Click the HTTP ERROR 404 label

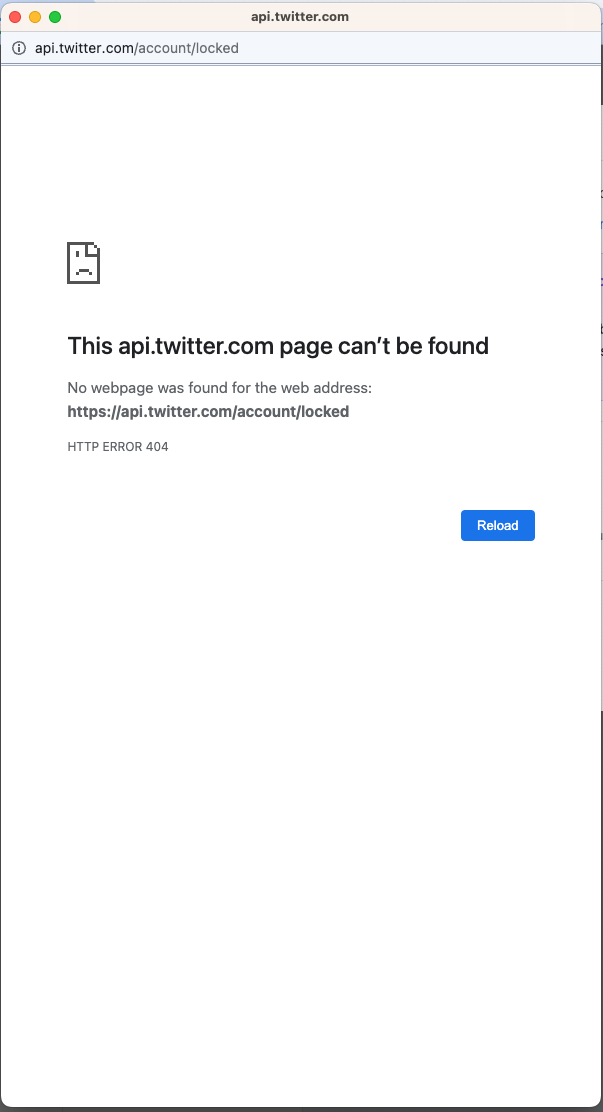tap(117, 446)
